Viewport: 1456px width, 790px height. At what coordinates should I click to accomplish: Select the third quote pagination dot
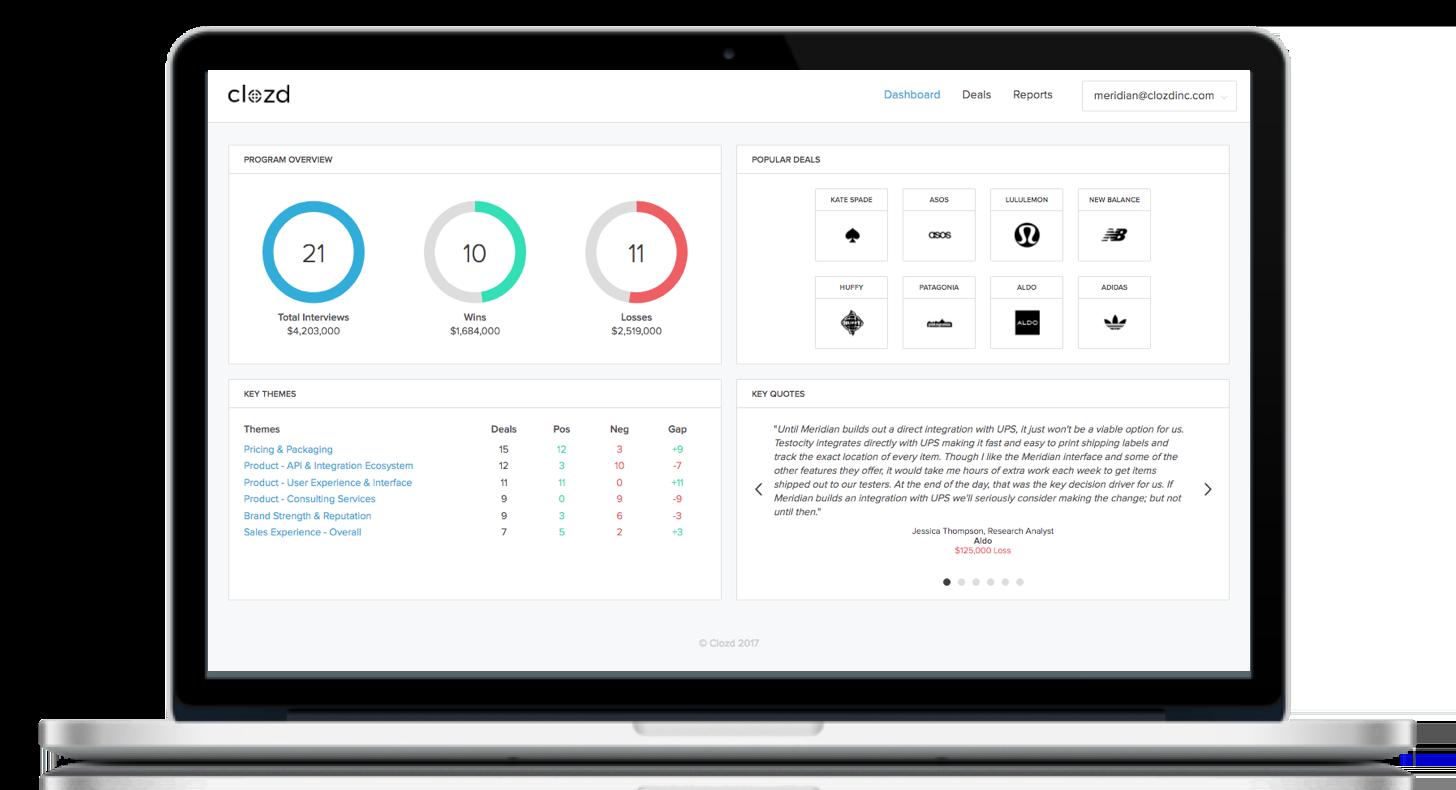(976, 582)
